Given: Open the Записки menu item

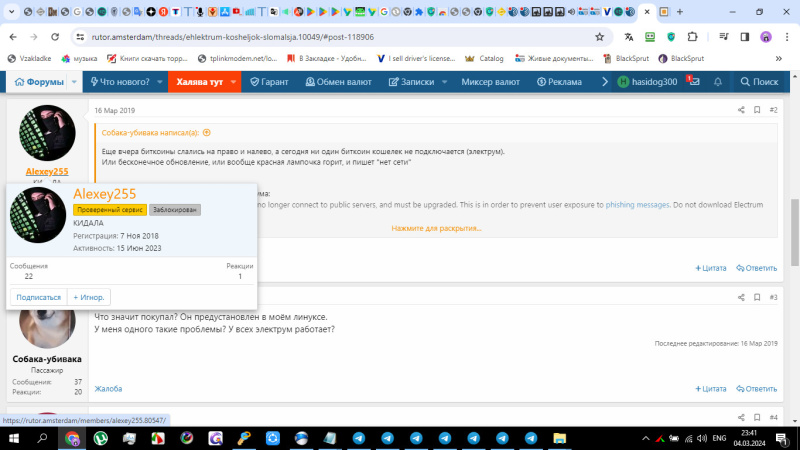Looking at the screenshot, I should pos(411,82).
